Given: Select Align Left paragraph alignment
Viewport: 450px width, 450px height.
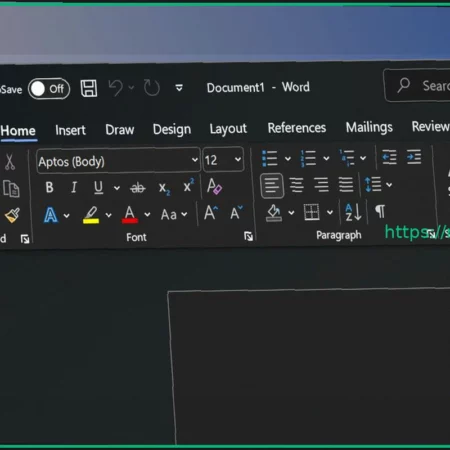Looking at the screenshot, I should [272, 186].
